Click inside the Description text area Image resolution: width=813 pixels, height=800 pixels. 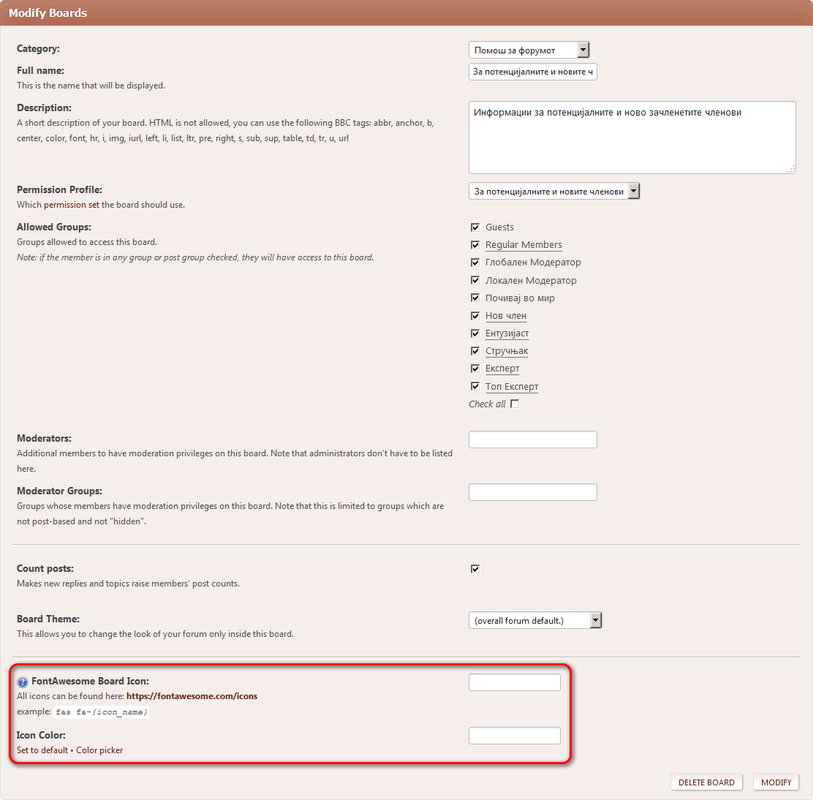632,137
